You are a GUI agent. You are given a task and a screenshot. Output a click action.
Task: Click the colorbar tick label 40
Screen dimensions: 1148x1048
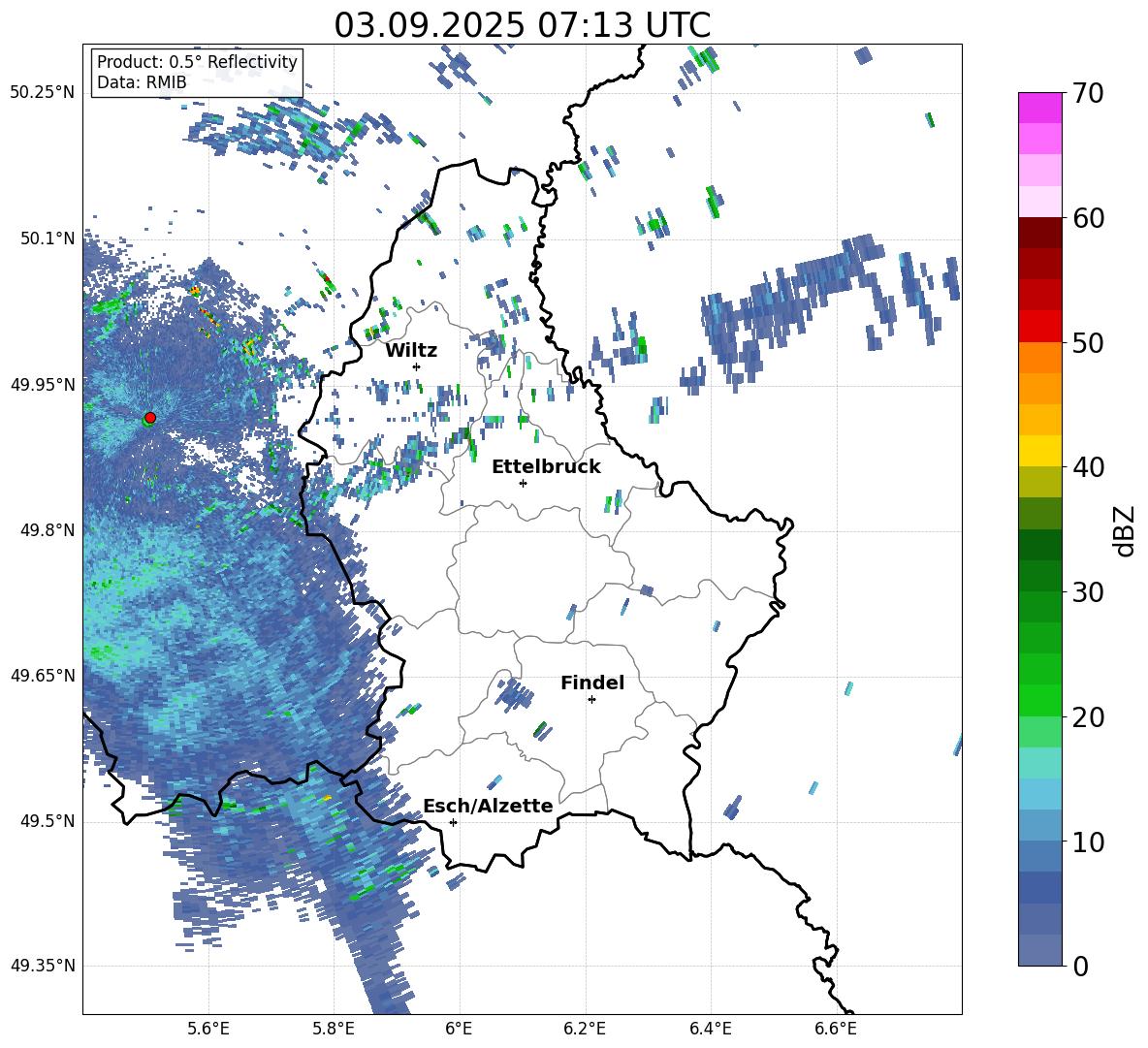tap(1089, 467)
